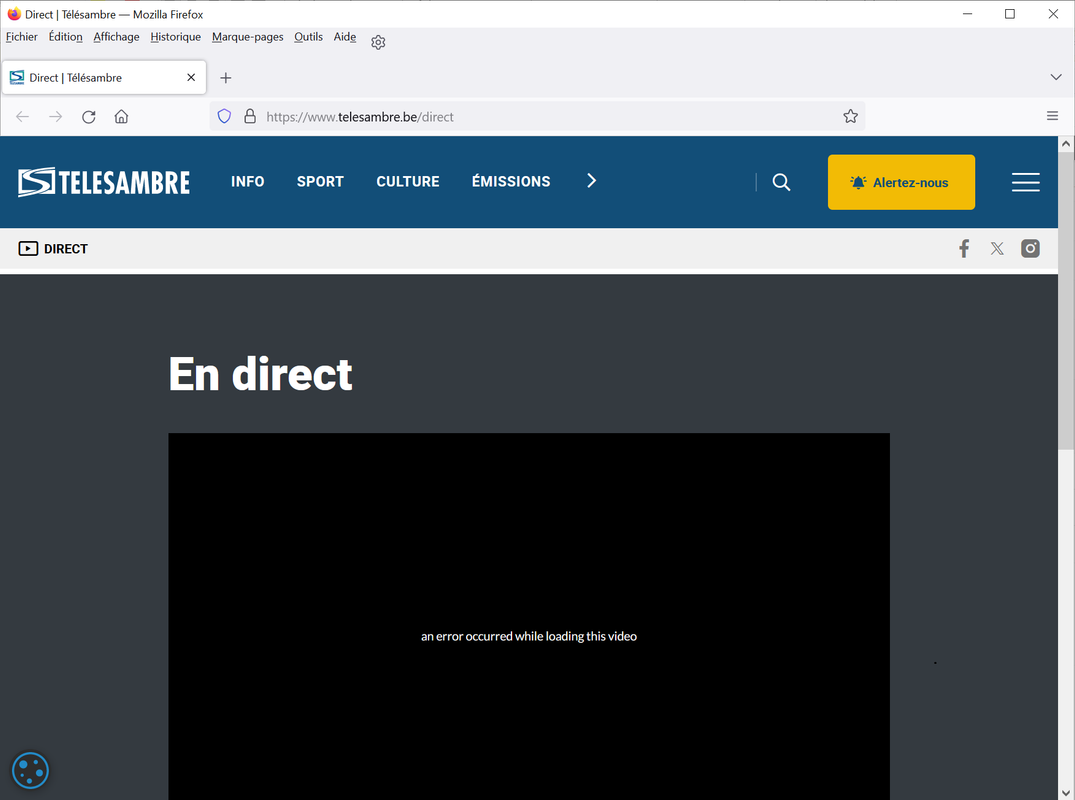The height and width of the screenshot is (800, 1075).
Task: Click the scrollbar up arrow
Action: 1065,143
